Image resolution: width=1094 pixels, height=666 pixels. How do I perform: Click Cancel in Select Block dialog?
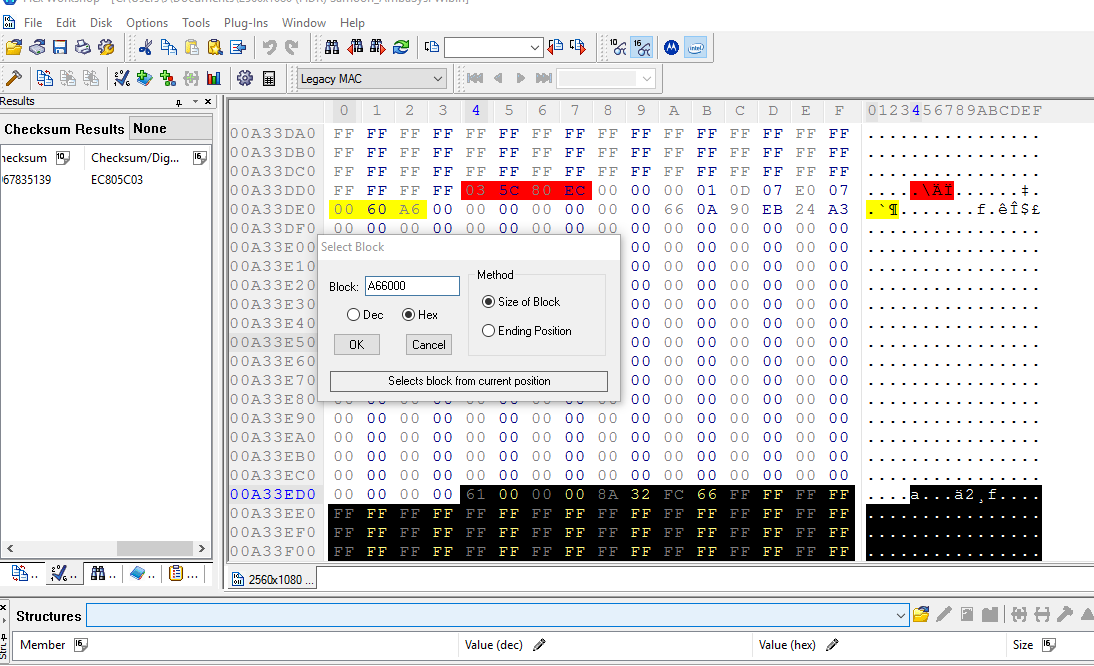tap(429, 344)
